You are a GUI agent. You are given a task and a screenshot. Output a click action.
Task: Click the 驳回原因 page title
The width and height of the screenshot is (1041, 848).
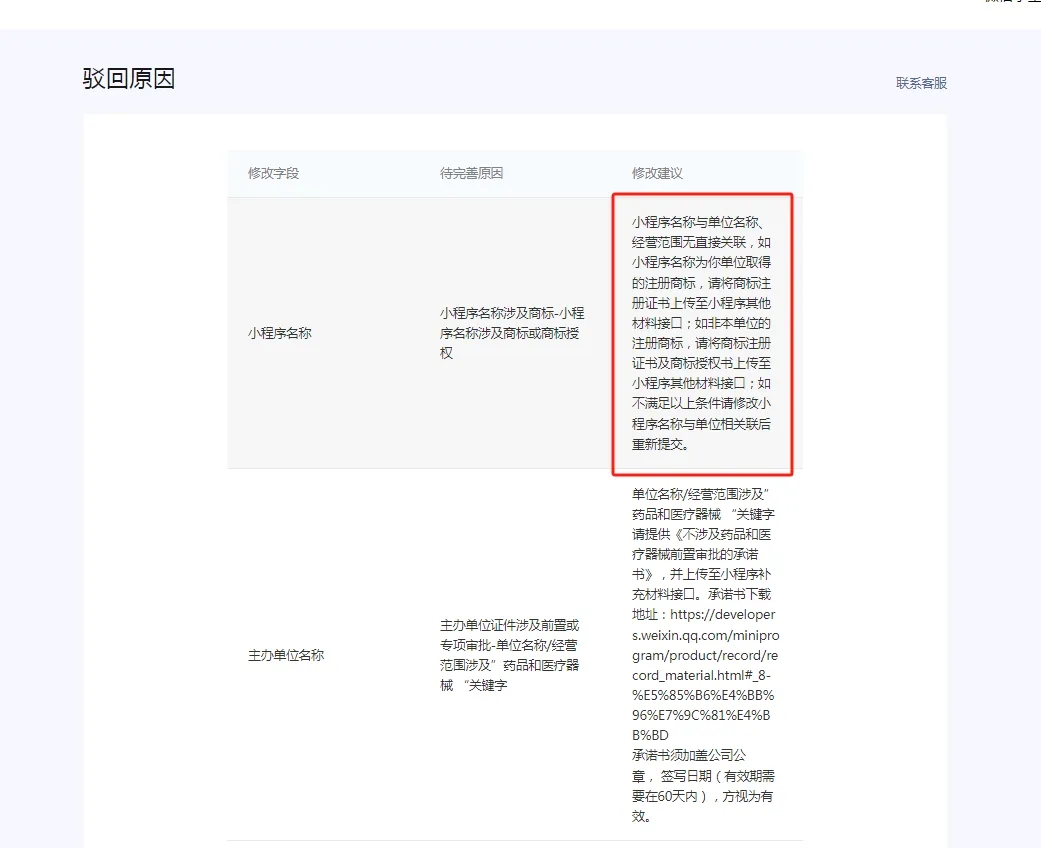coord(128,79)
